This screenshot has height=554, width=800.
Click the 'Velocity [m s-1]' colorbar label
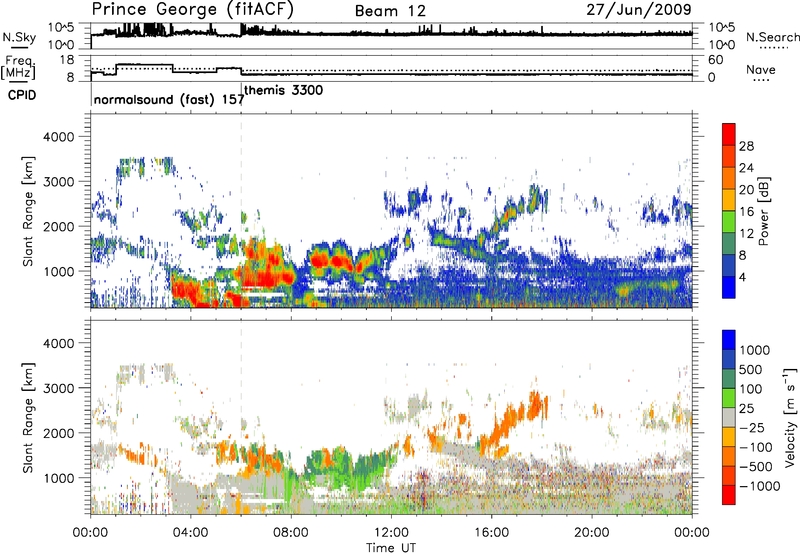pyautogui.click(x=790, y=417)
